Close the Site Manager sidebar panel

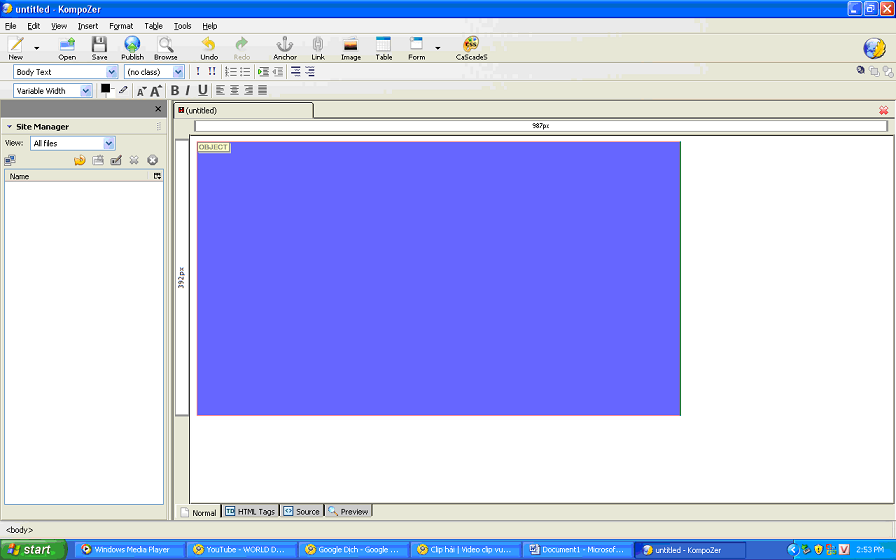pyautogui.click(x=158, y=109)
